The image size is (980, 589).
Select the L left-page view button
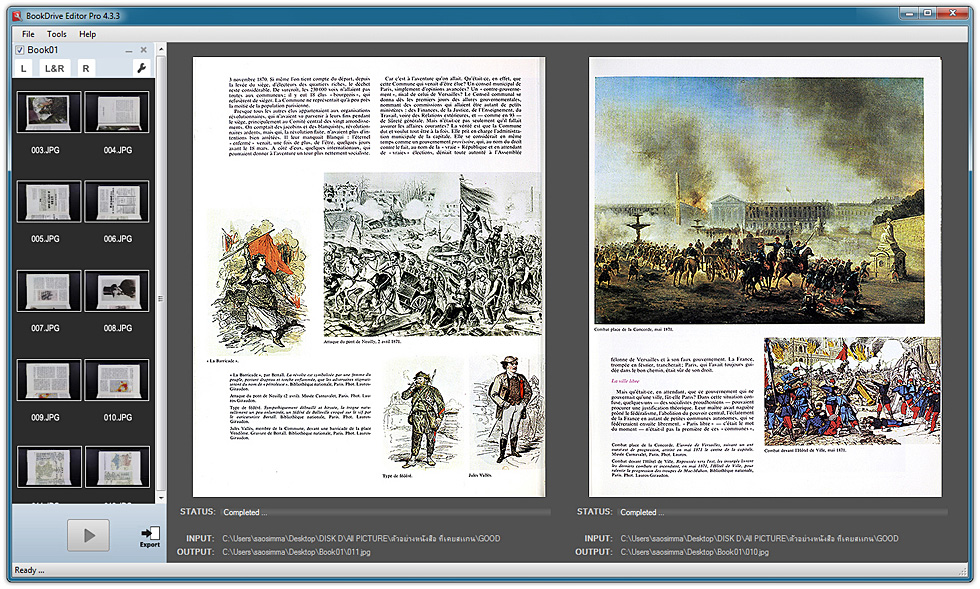pyautogui.click(x=24, y=68)
